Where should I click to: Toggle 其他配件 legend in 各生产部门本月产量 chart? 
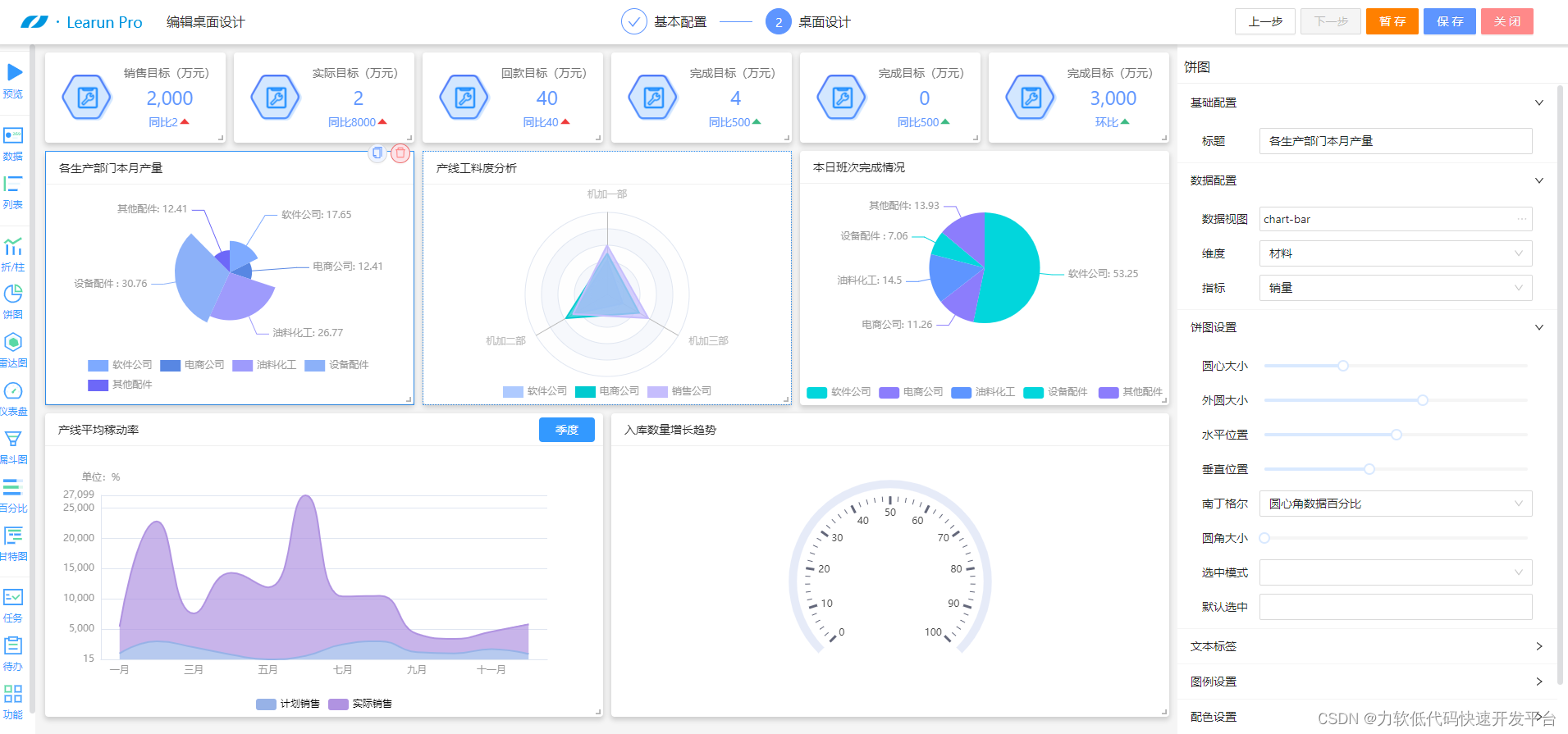pos(120,385)
